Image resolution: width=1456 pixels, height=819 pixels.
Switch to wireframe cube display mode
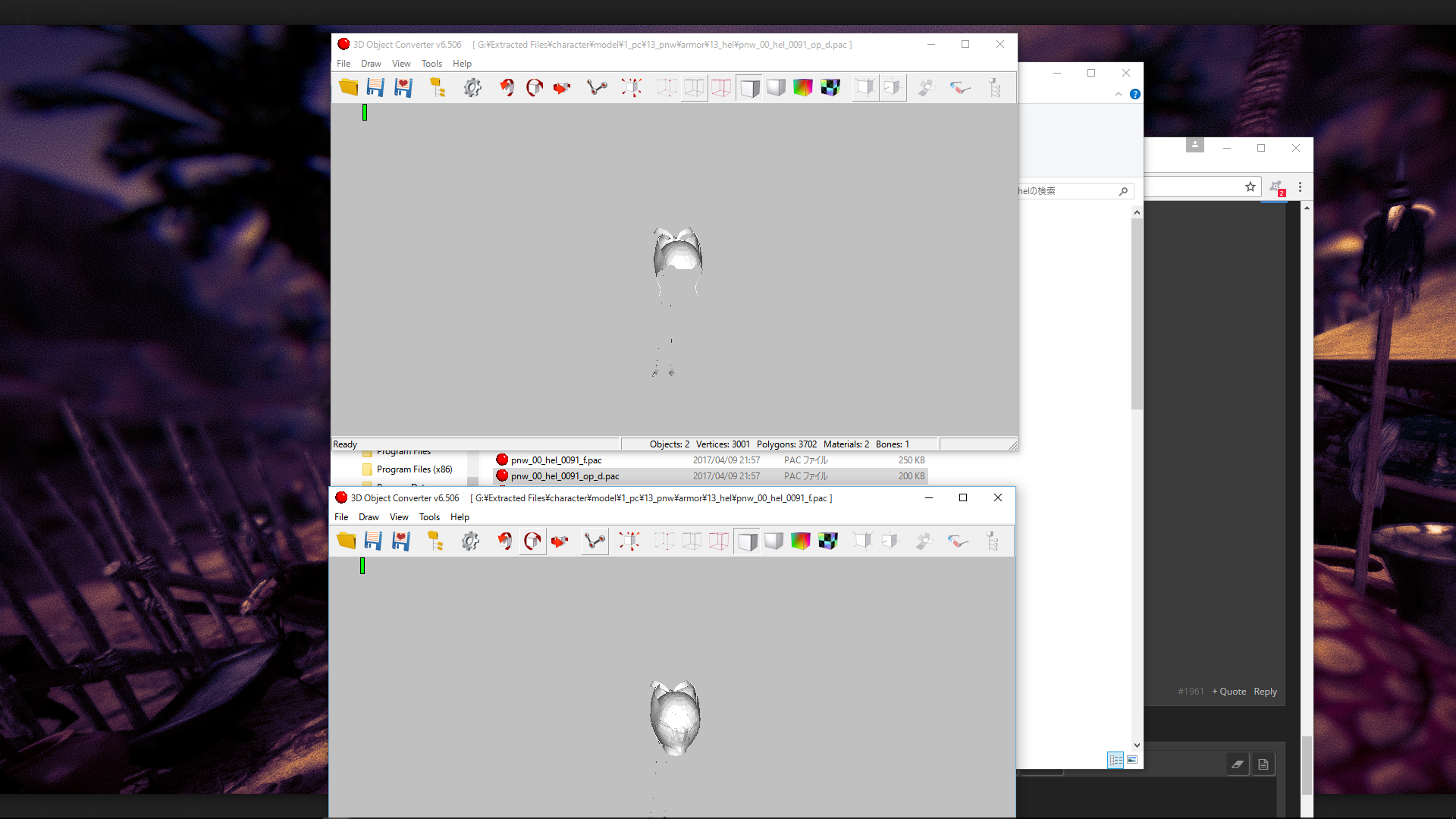click(694, 87)
